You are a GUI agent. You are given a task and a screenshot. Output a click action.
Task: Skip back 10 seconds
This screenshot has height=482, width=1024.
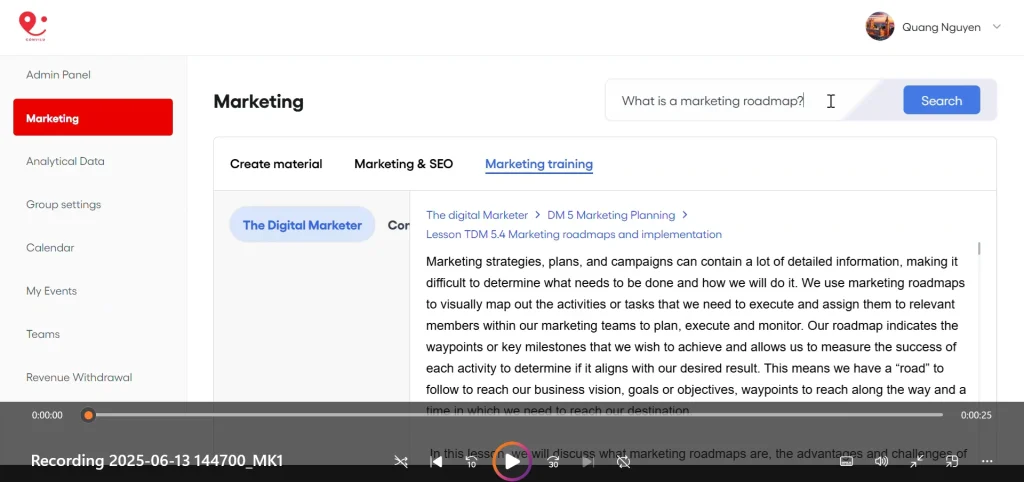472,462
